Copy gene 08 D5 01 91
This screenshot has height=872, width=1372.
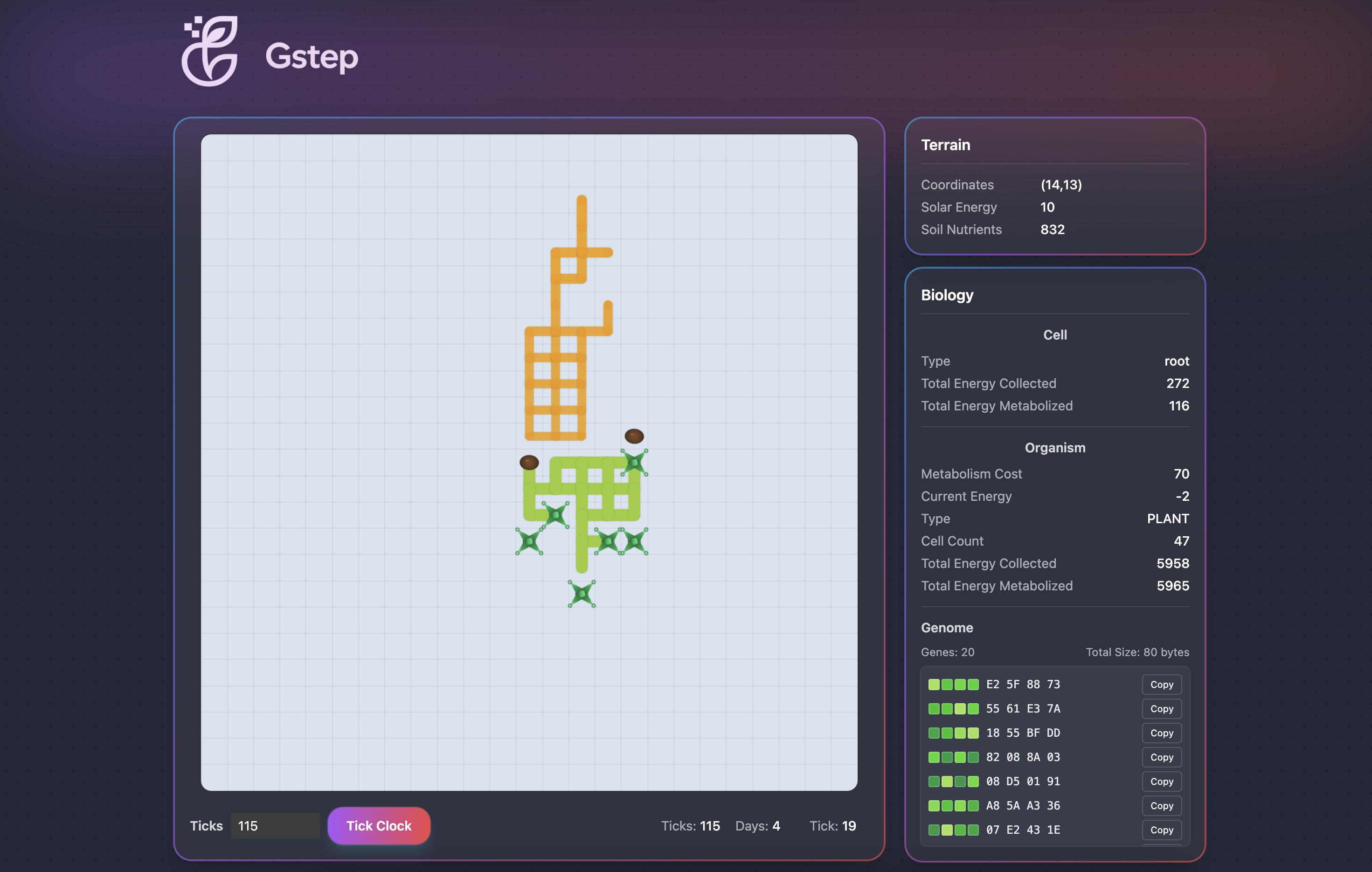click(1161, 782)
